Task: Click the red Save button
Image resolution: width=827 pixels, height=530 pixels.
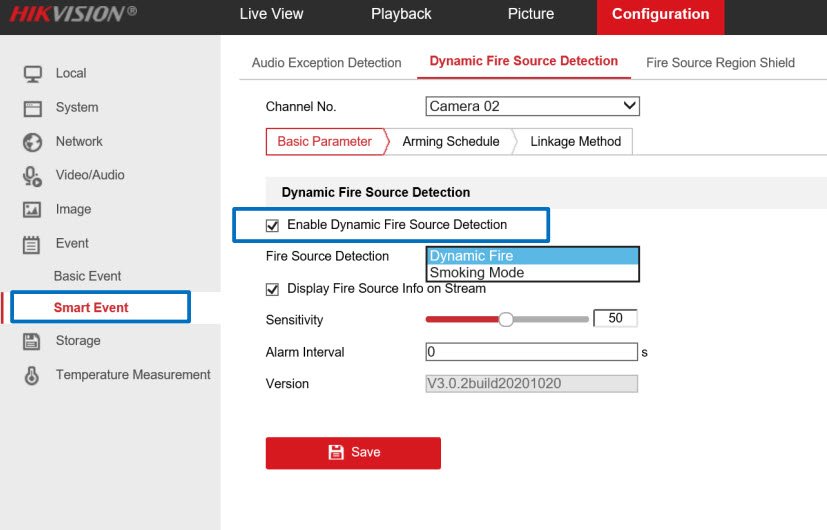Action: point(353,453)
